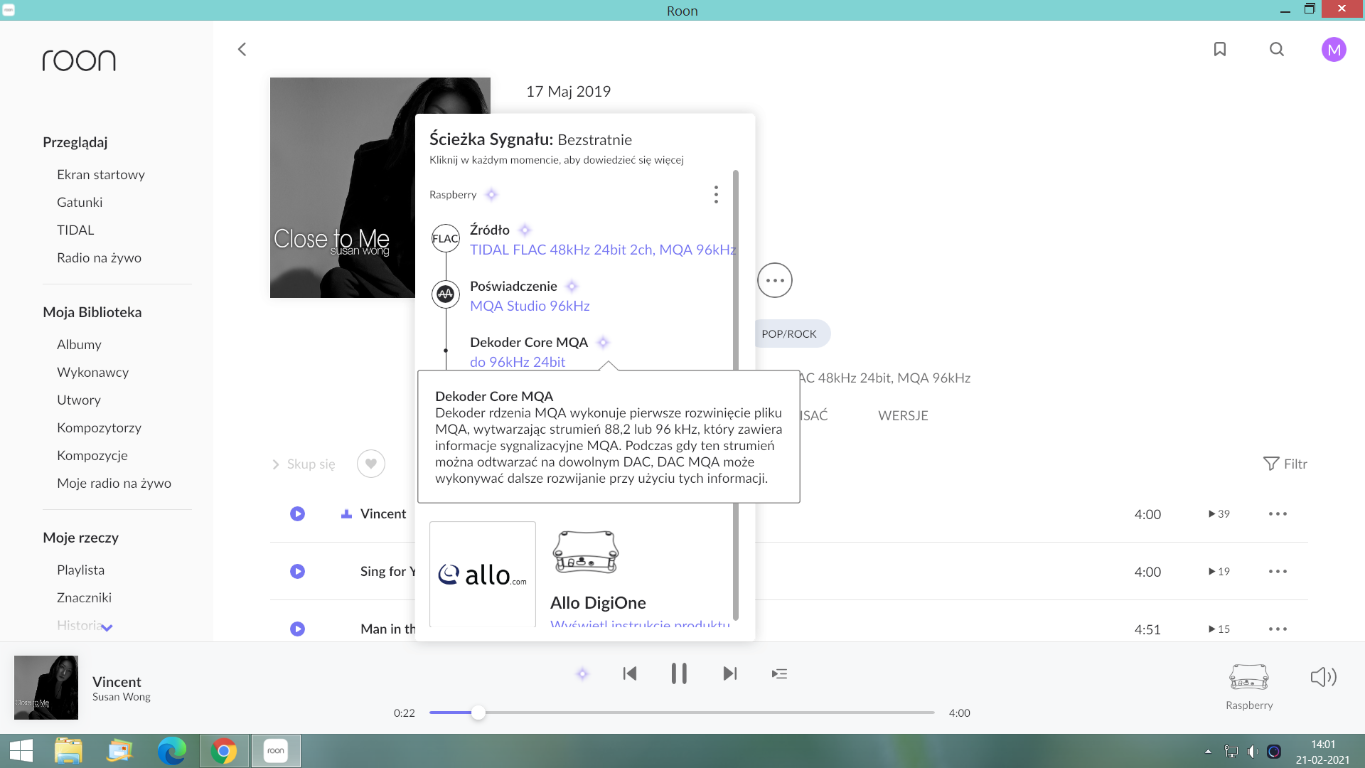
Task: Open Kompozycje in library
Action: click(92, 455)
